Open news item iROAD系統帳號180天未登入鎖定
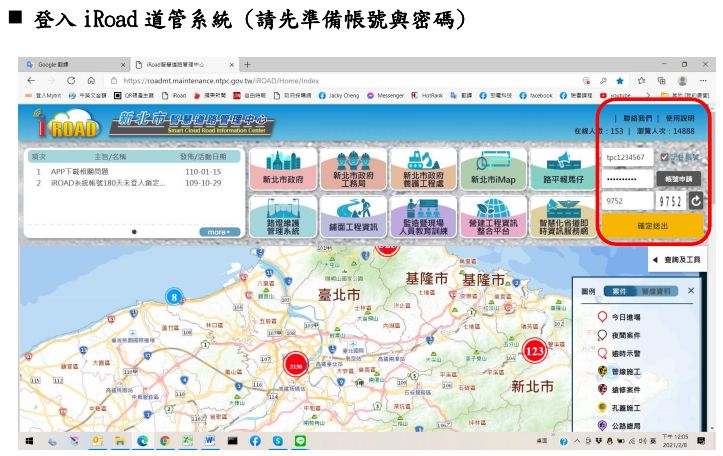Viewport: 723px width, 456px height. (108, 183)
